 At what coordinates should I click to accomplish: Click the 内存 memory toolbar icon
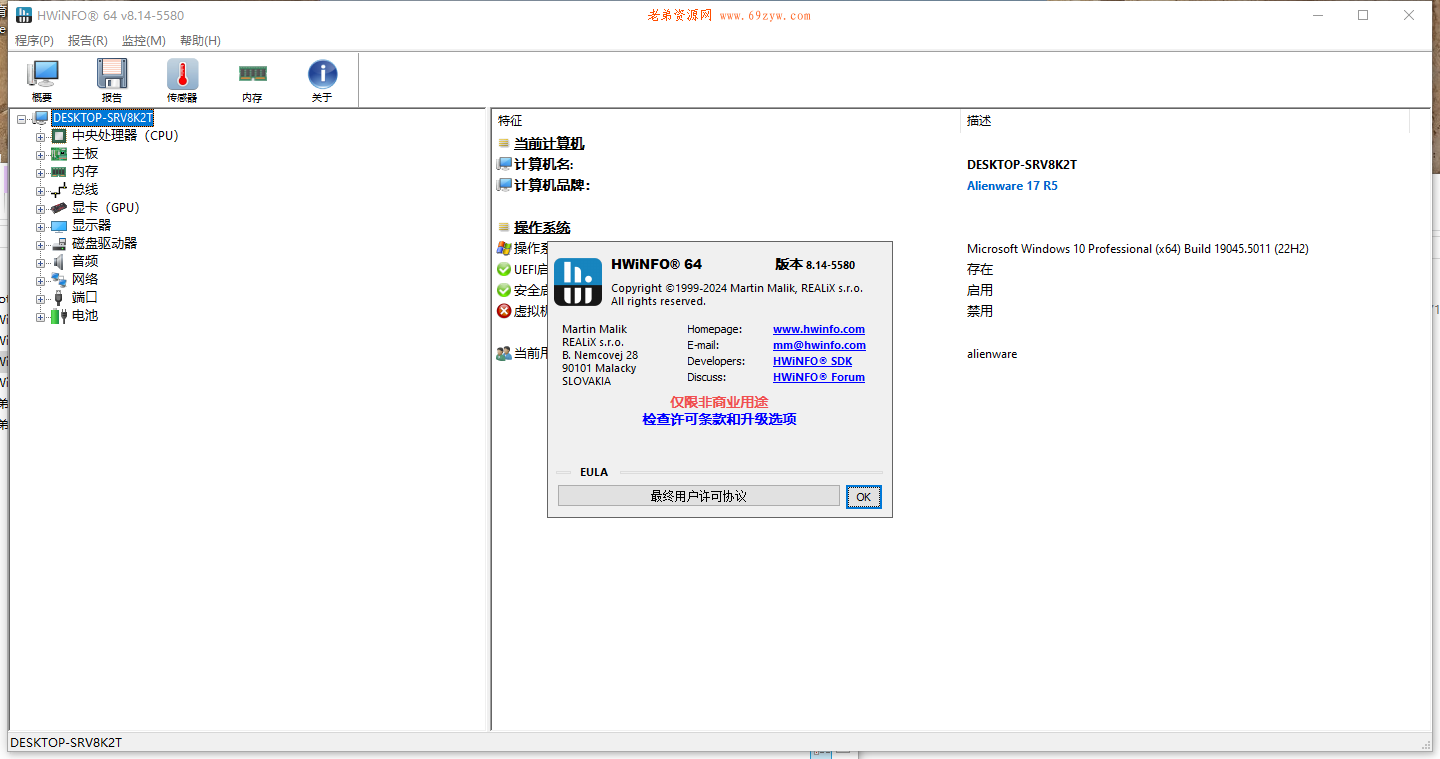pyautogui.click(x=252, y=73)
